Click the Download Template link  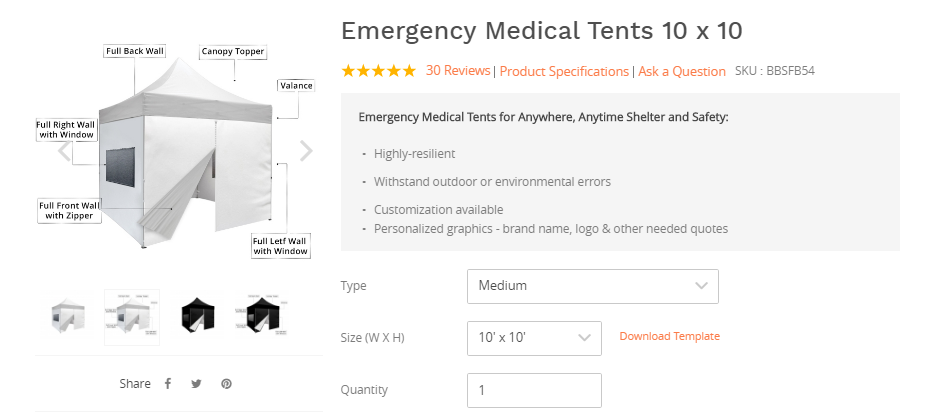coord(669,336)
